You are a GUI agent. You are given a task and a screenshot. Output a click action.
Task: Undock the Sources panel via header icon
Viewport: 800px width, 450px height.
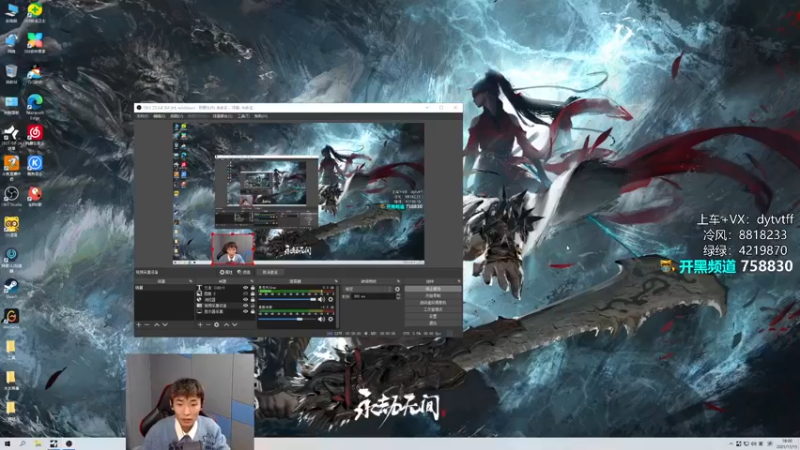pos(252,281)
